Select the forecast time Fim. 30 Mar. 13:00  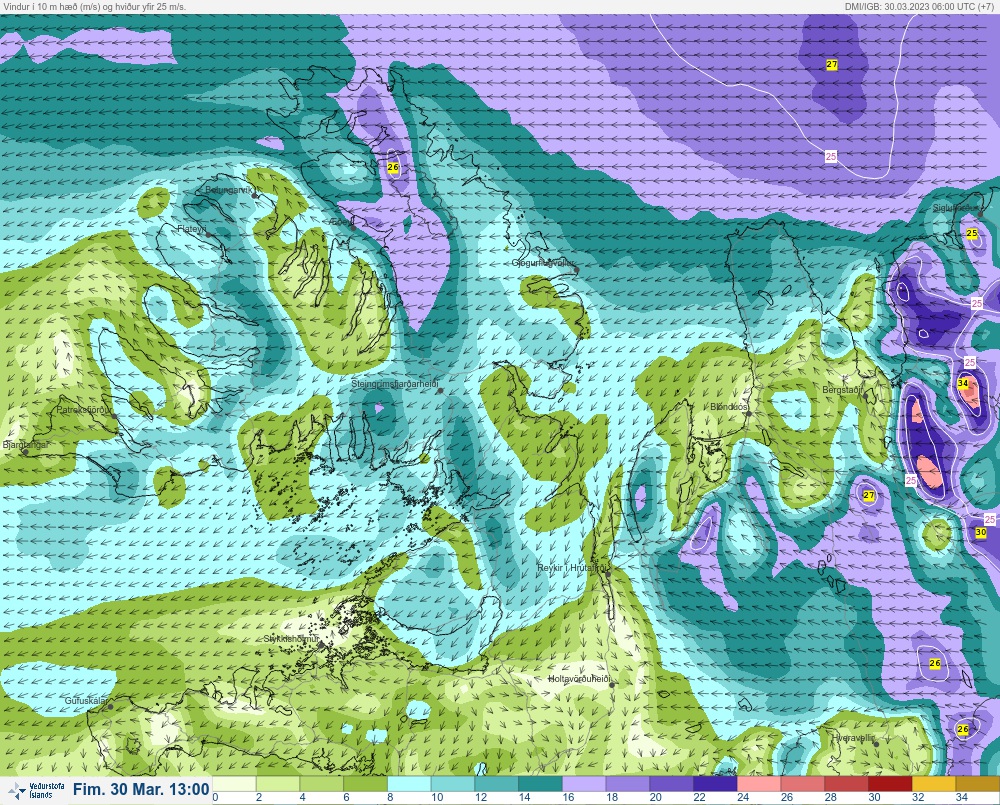click(x=141, y=790)
